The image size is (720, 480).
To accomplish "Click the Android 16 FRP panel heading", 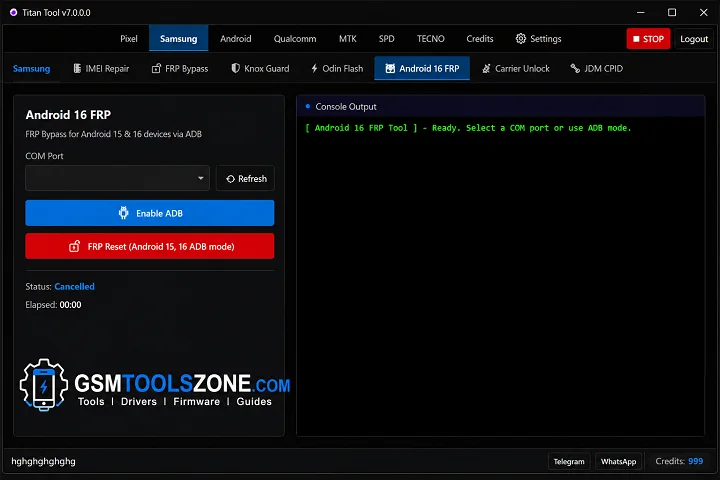I will click(68, 115).
